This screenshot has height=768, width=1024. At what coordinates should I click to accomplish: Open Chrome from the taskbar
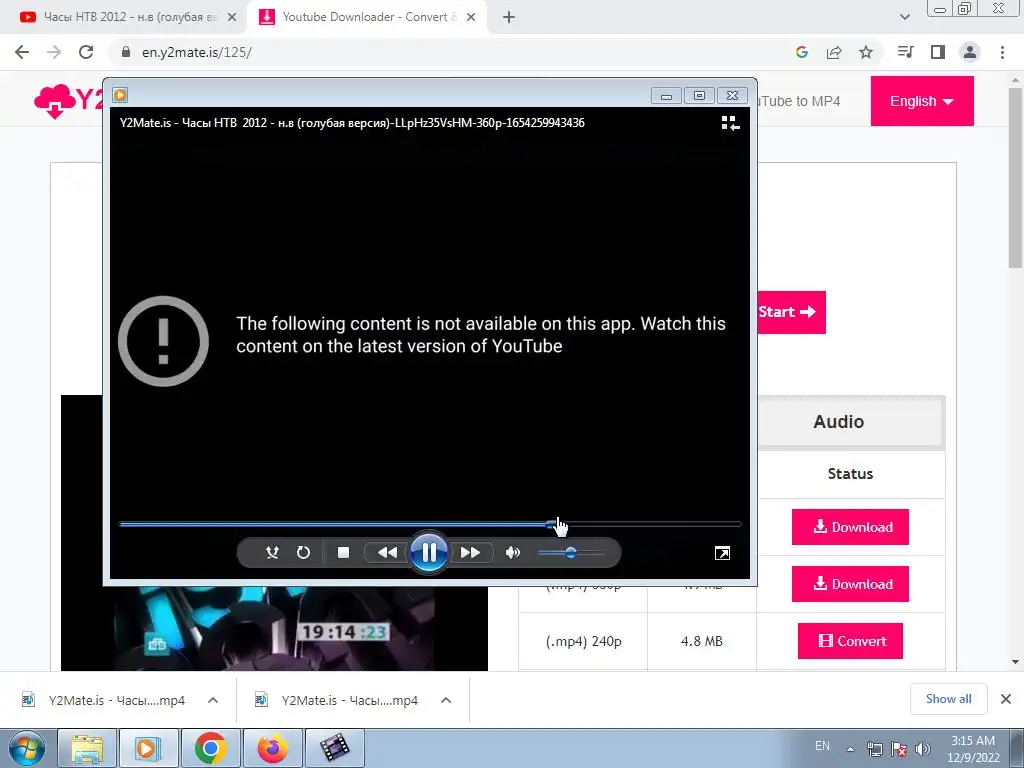point(210,748)
